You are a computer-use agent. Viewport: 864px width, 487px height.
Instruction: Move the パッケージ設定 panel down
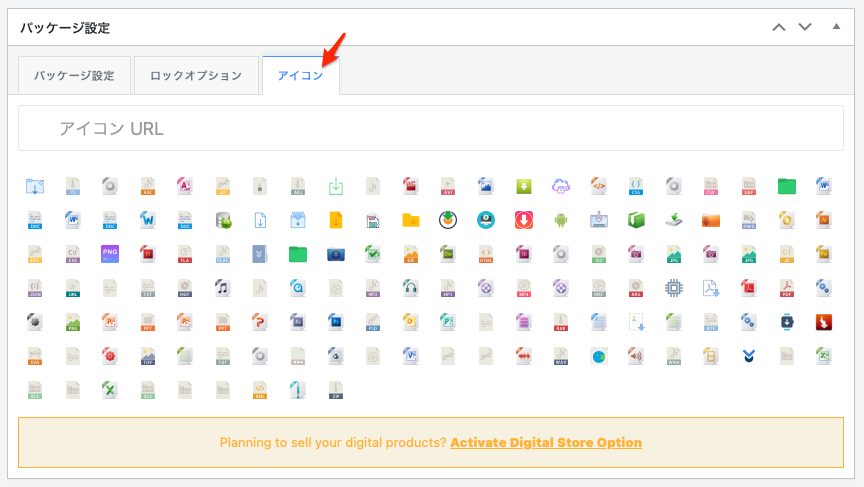[x=805, y=27]
